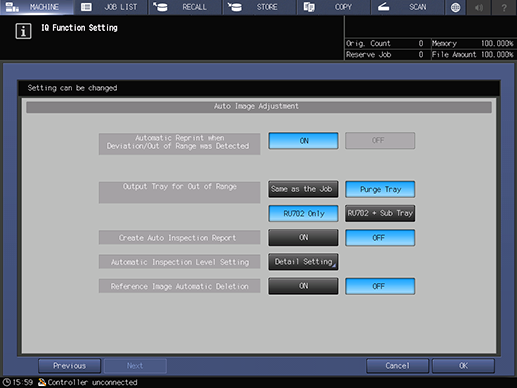Switch to the STORE tab
The image size is (517, 388).
click(x=260, y=7)
